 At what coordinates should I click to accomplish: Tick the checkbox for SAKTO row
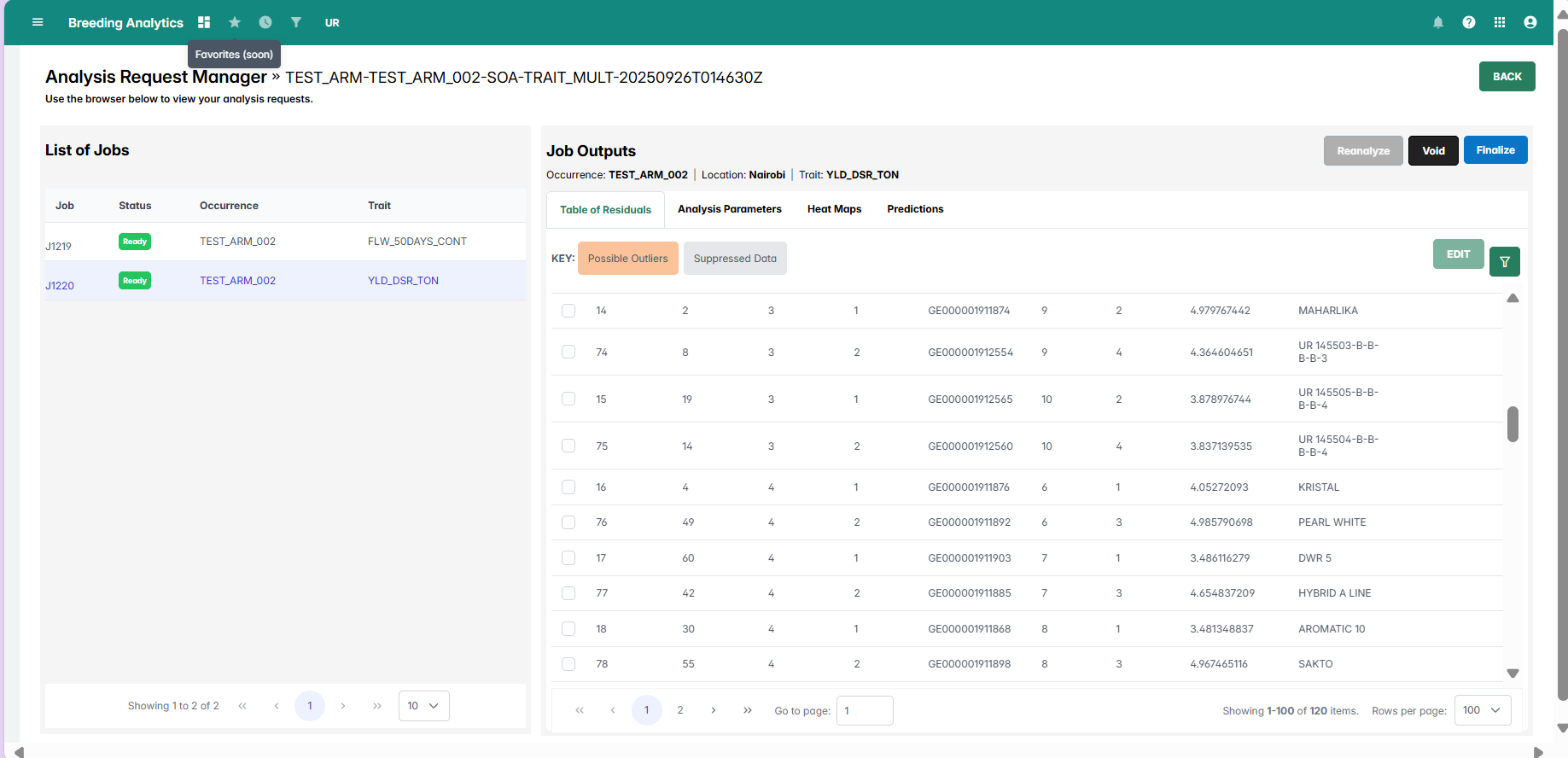coord(568,664)
